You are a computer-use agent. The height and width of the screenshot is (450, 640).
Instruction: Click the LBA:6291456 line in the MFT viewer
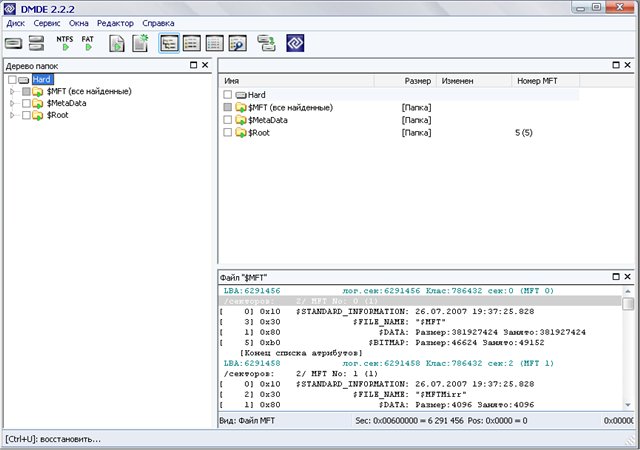tap(389, 291)
